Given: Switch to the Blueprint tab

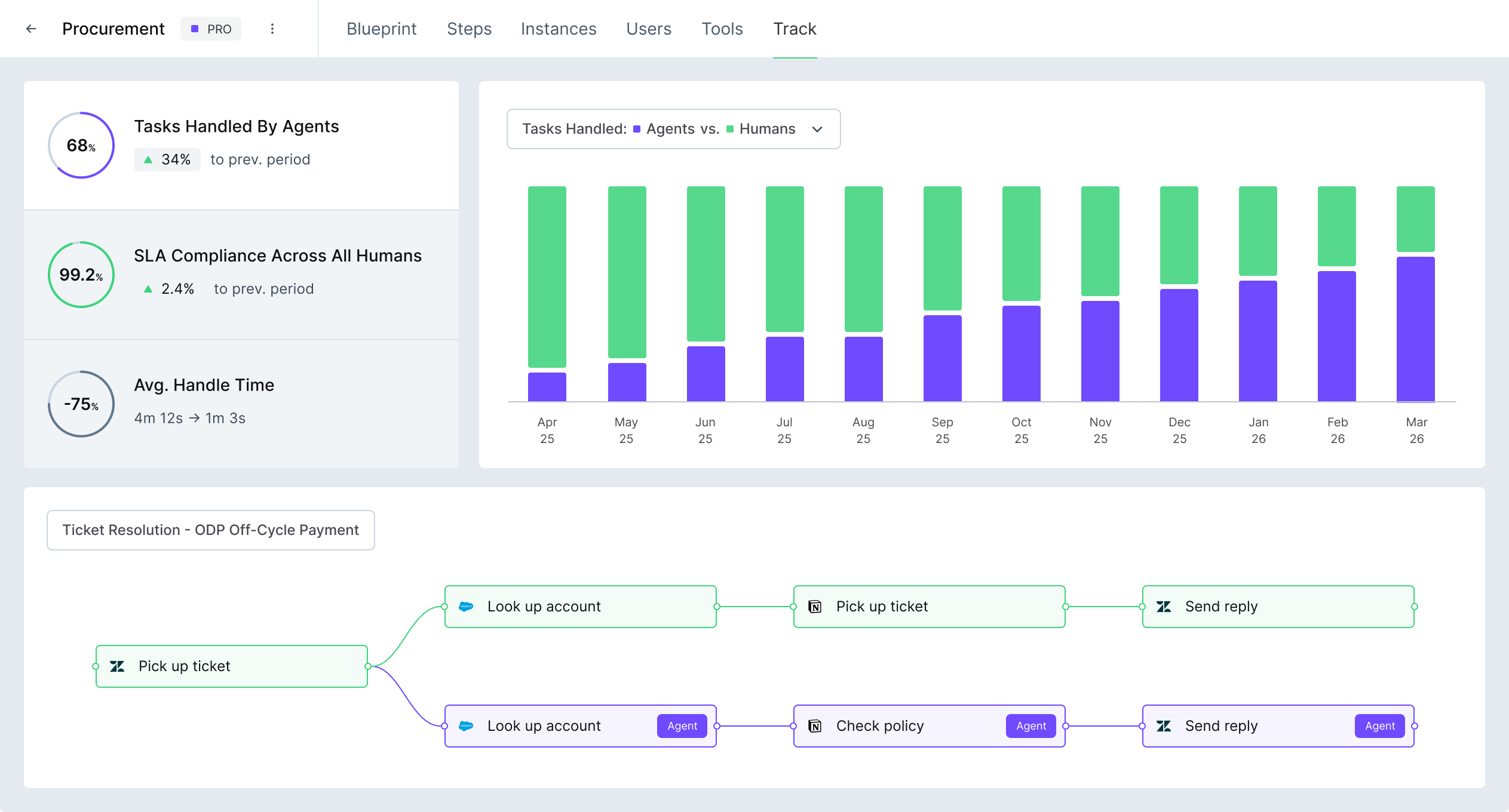Looking at the screenshot, I should point(381,29).
